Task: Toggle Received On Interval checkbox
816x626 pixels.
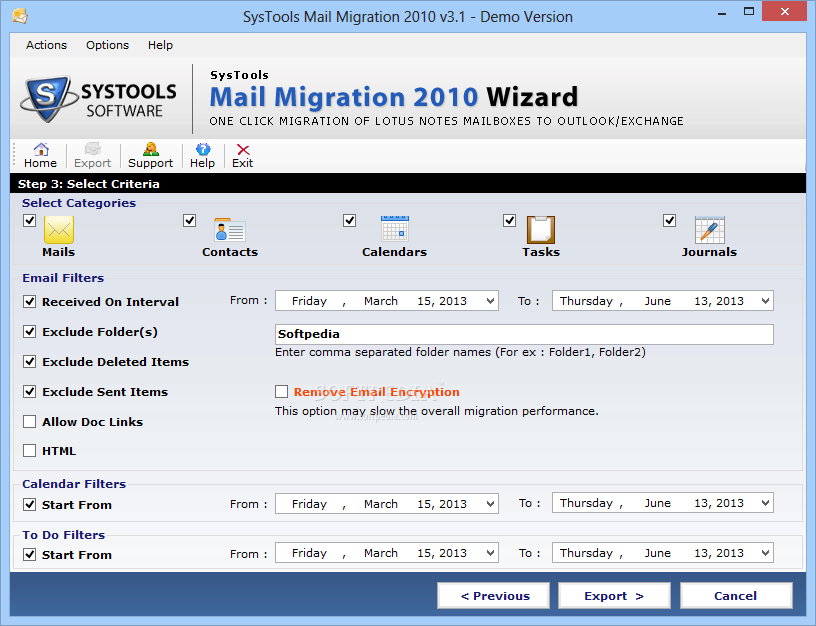Action: pos(30,302)
